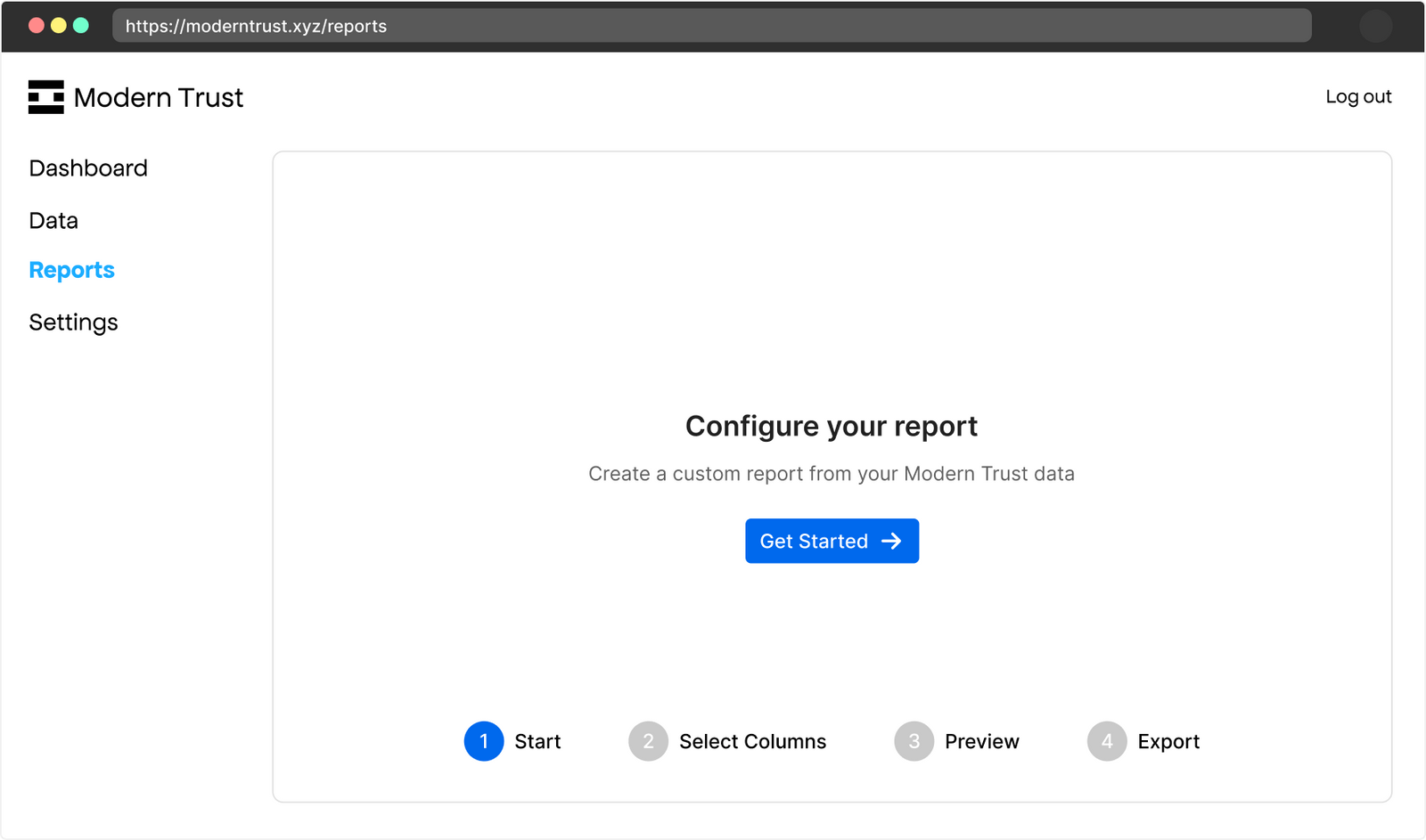
Task: Click the green traffic light button
Action: click(81, 26)
